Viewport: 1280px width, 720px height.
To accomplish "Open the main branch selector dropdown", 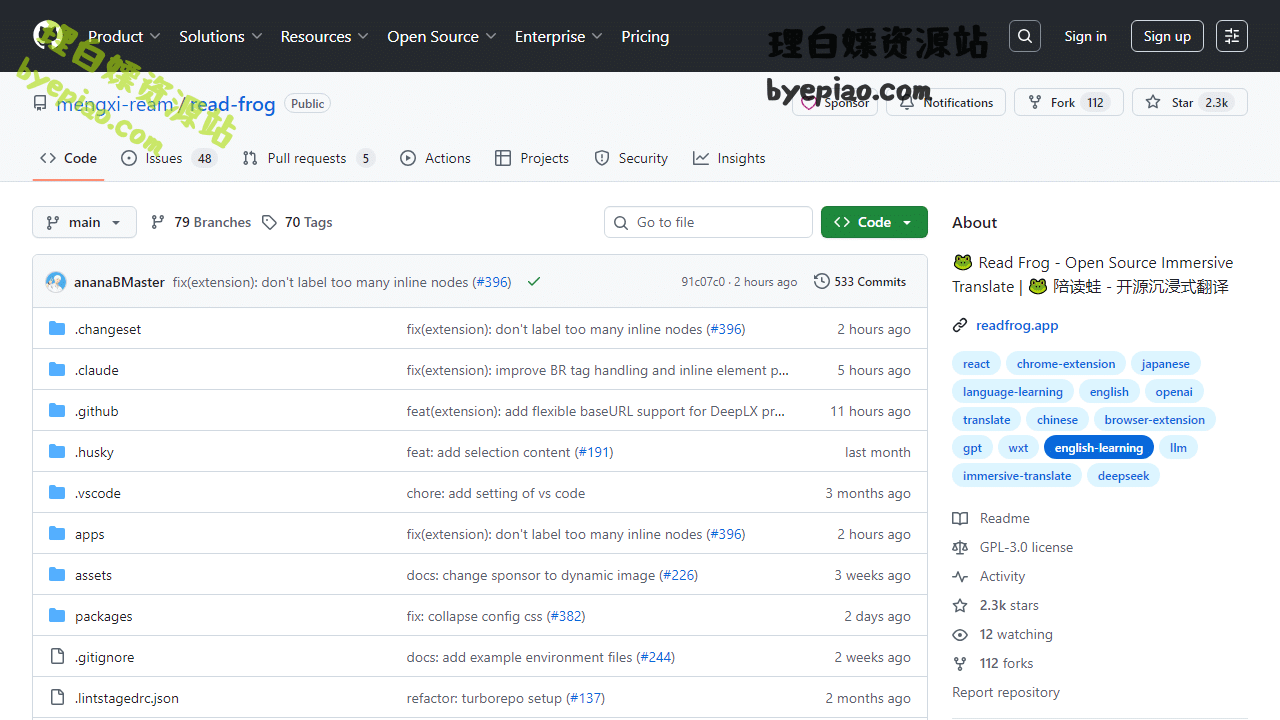I will coord(84,222).
